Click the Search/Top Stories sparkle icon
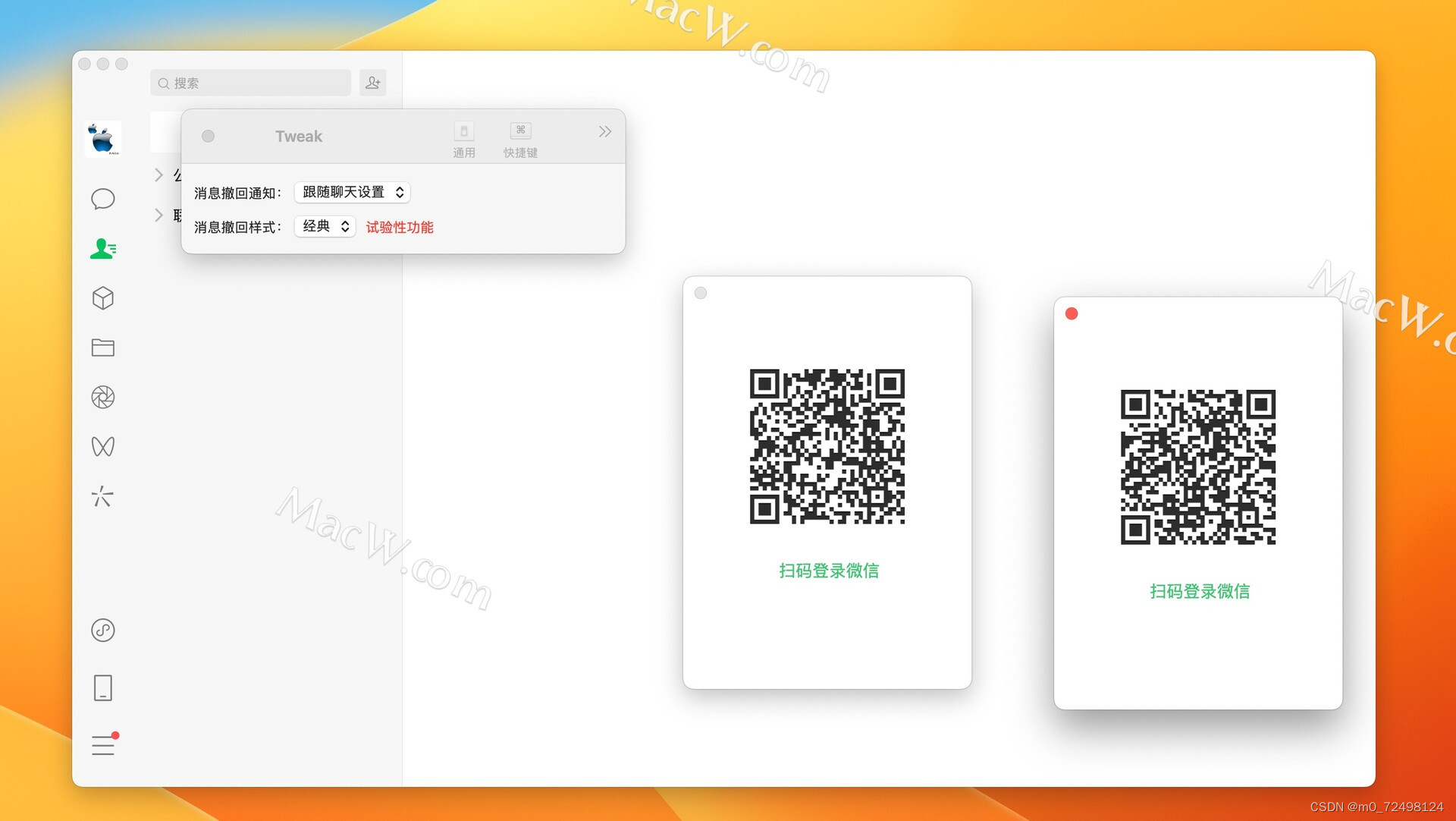This screenshot has height=821, width=1456. coord(102,496)
